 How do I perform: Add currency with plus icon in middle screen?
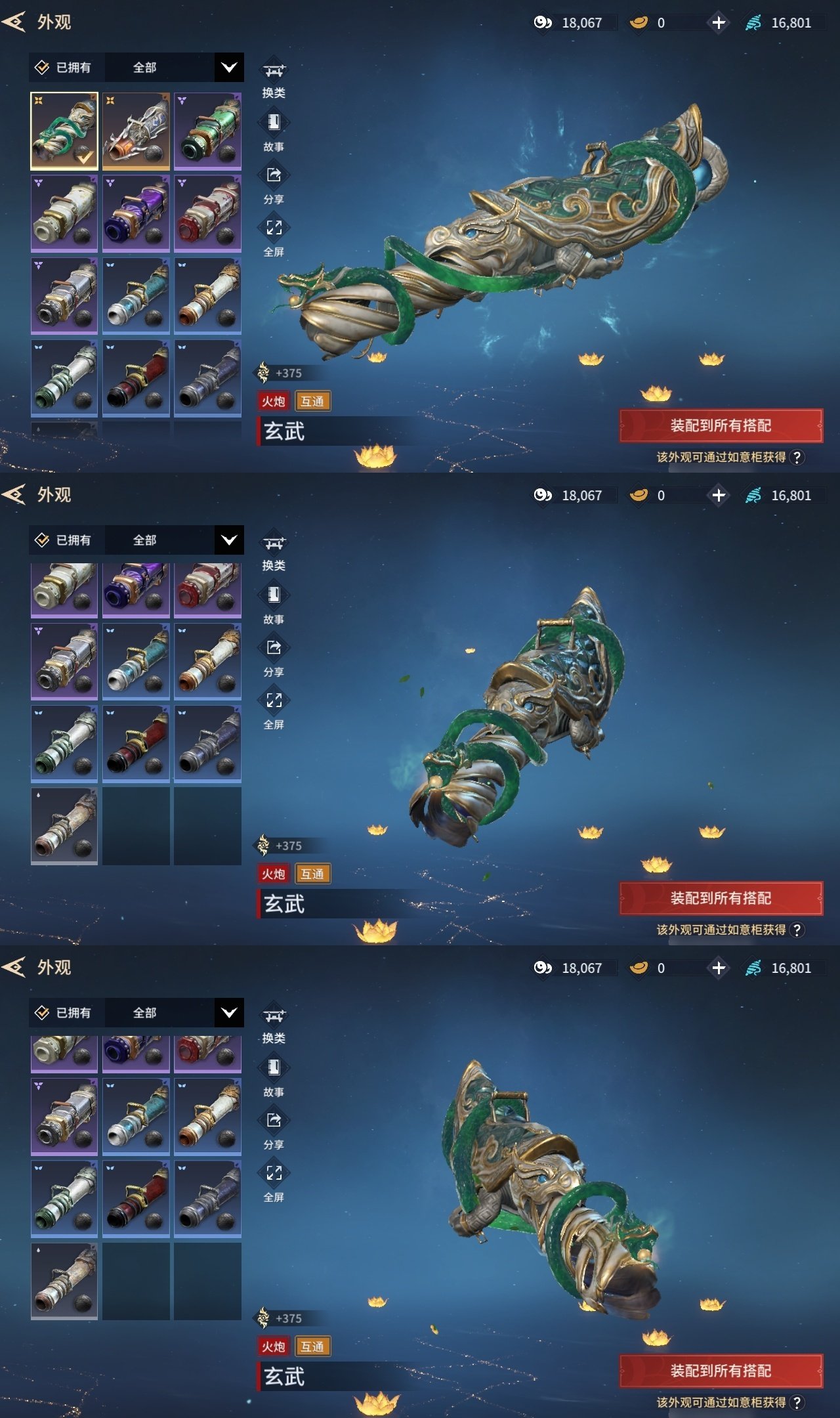click(x=719, y=495)
